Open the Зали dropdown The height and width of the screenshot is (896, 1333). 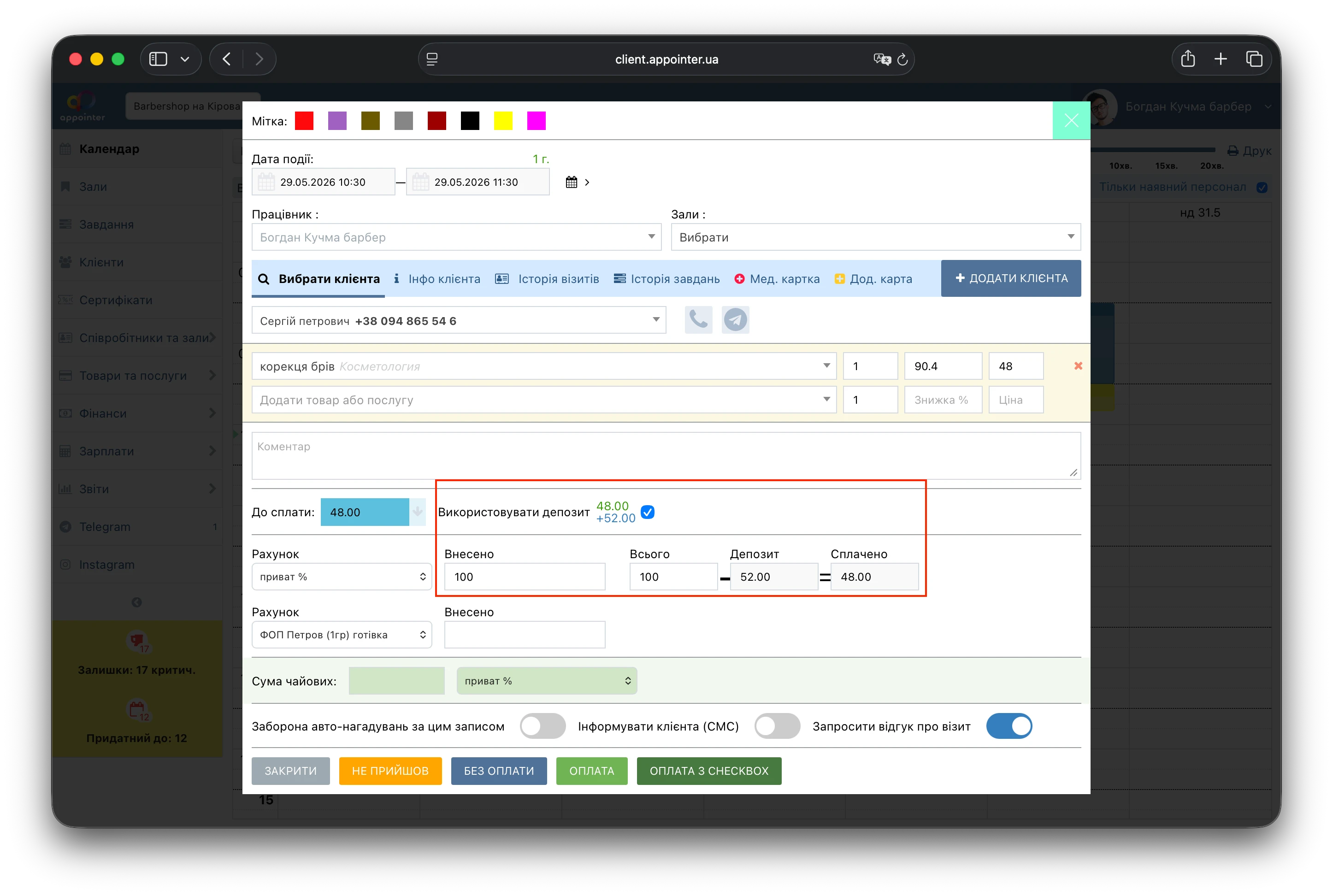[x=876, y=237]
